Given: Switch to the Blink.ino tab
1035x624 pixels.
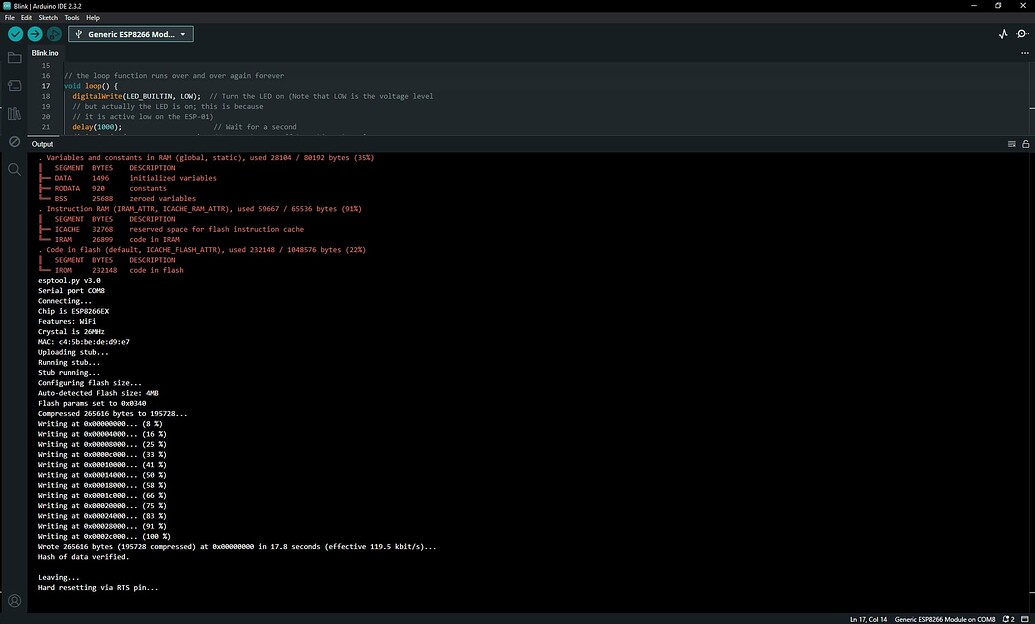Looking at the screenshot, I should click(x=44, y=52).
